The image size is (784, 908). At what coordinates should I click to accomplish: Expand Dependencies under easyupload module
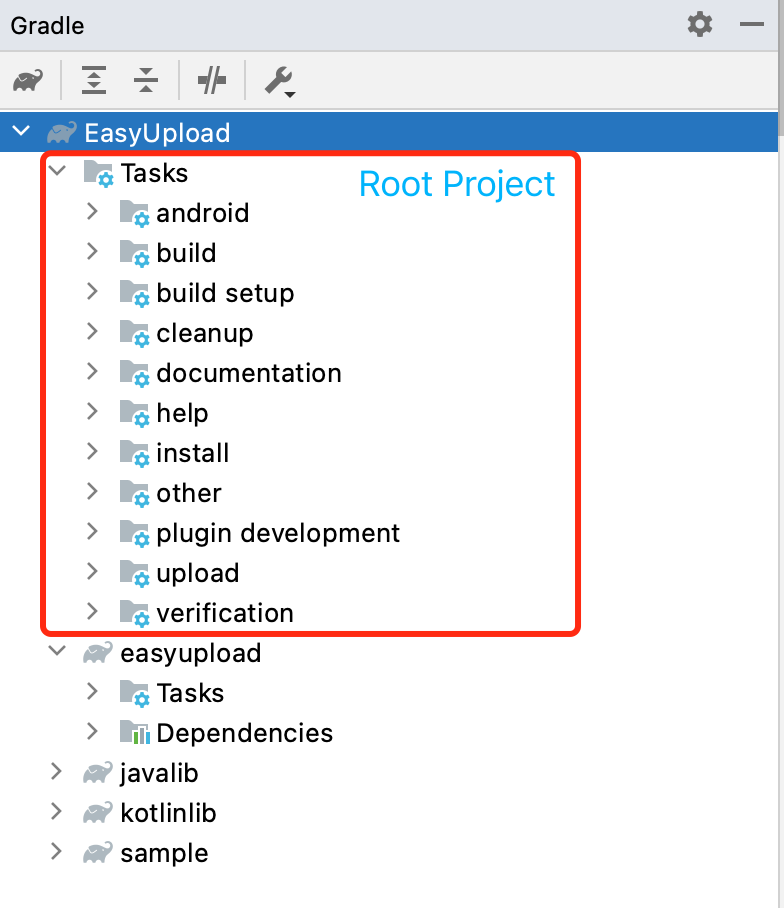point(92,731)
